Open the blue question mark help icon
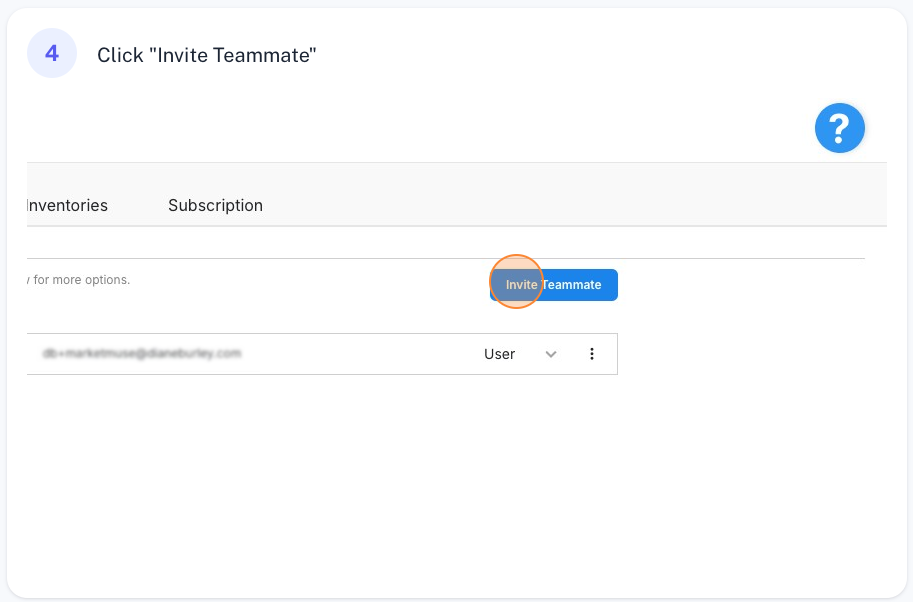 (840, 128)
